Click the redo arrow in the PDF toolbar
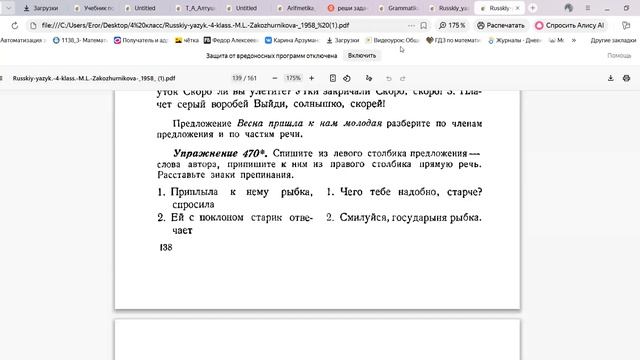 click(x=403, y=78)
